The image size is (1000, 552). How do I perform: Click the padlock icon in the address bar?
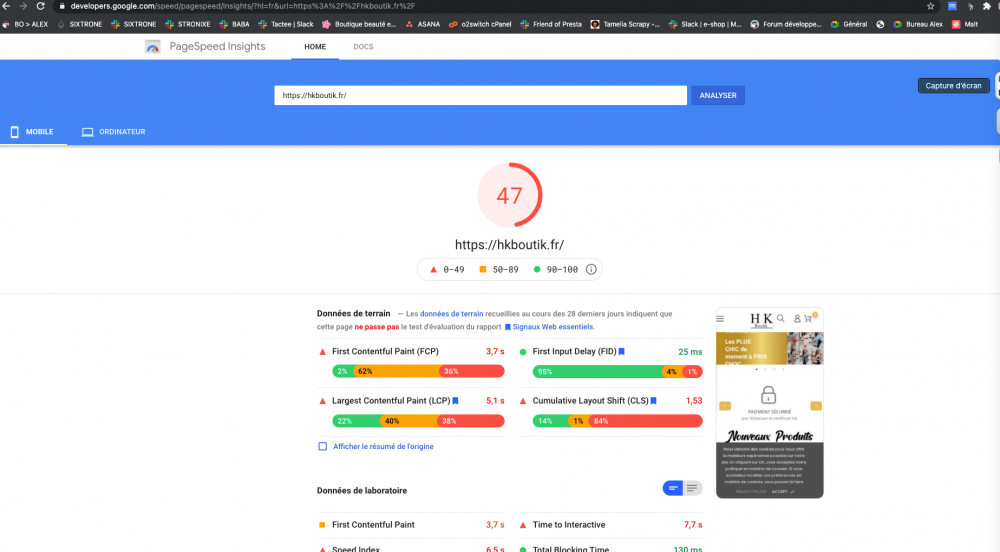click(62, 6)
